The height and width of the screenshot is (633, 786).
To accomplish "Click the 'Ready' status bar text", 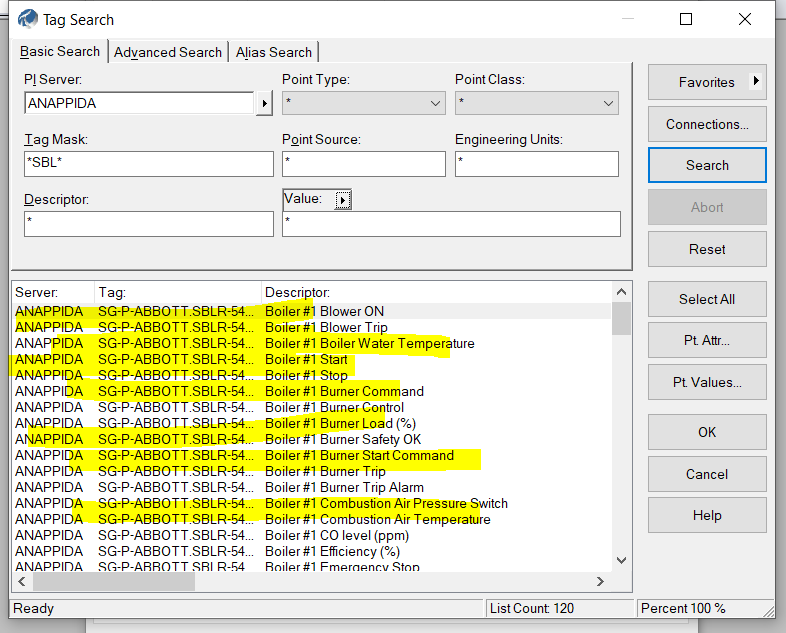I will tap(34, 608).
